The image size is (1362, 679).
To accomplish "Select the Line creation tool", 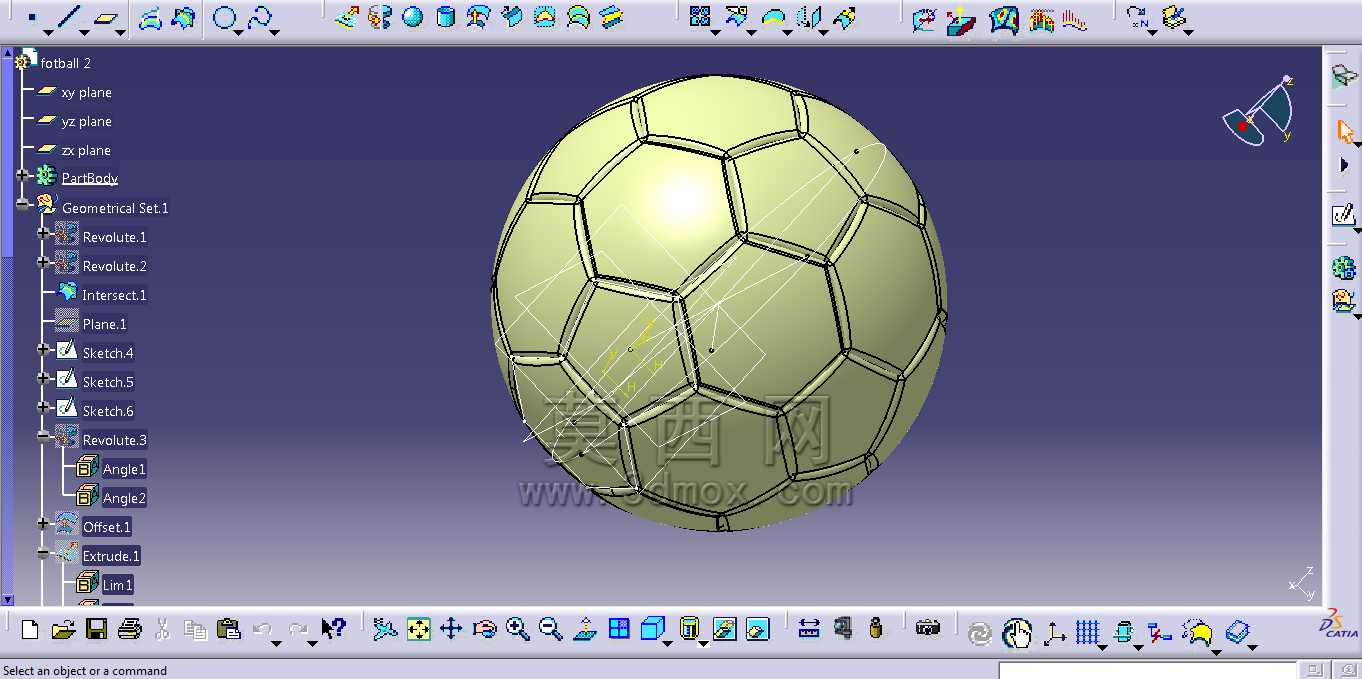I will [68, 17].
